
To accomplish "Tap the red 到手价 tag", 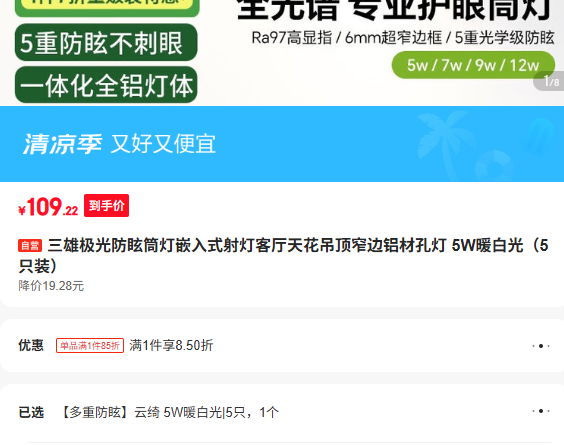I will tap(106, 205).
